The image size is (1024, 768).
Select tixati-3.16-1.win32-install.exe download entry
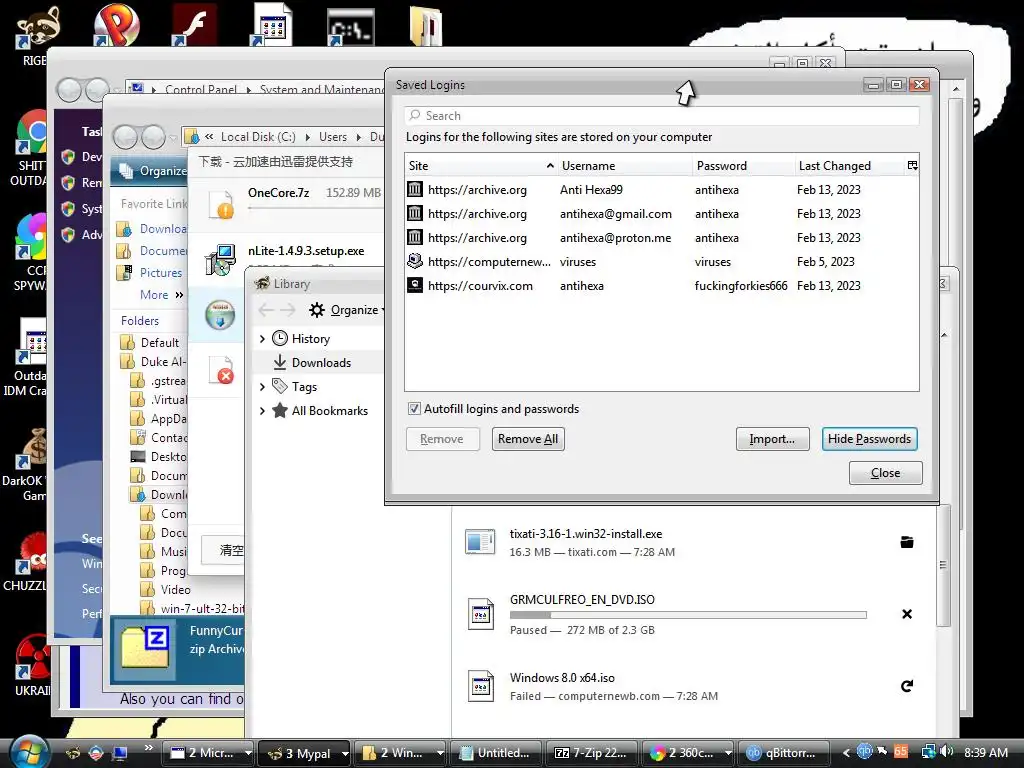point(692,543)
